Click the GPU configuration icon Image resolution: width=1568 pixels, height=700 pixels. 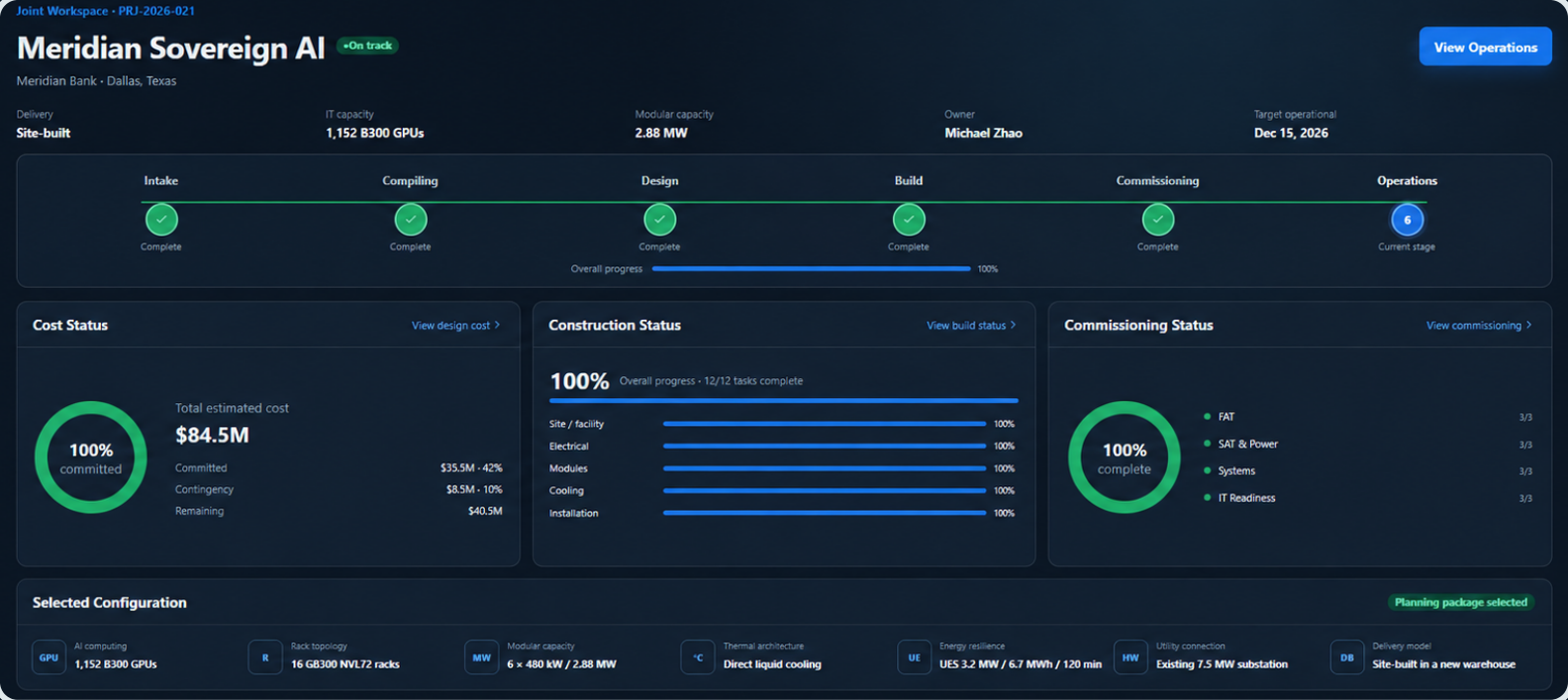click(49, 657)
